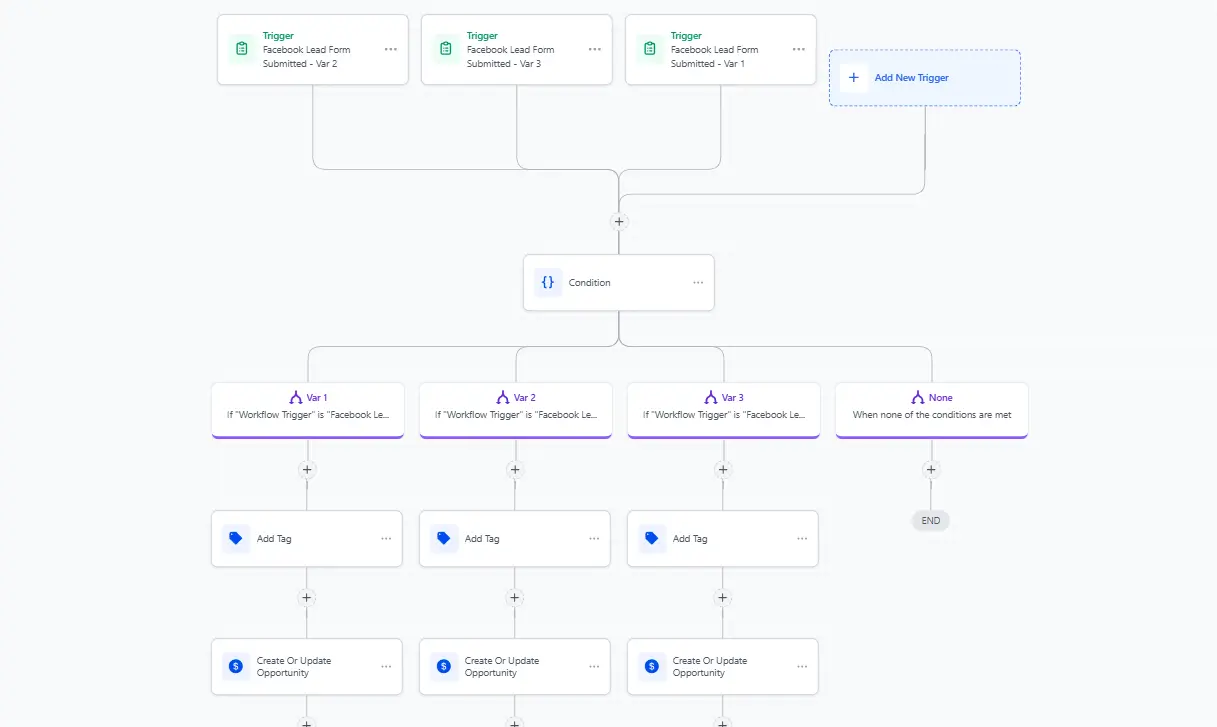Insert step after Add Tag in Var 3
This screenshot has height=727, width=1217.
(x=723, y=598)
